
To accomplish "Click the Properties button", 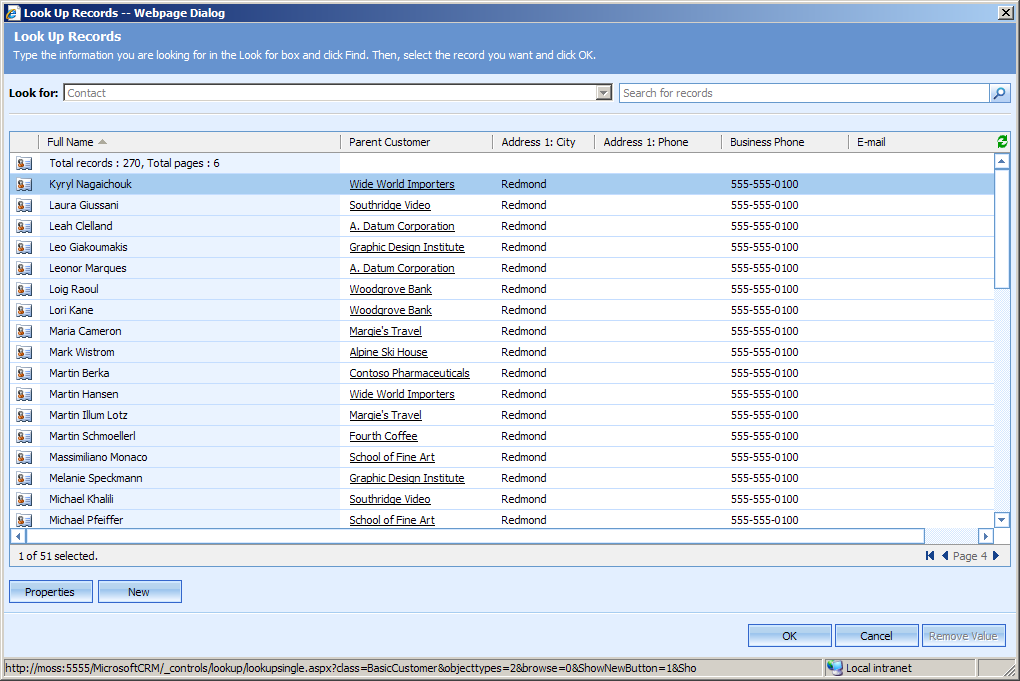I will point(51,592).
